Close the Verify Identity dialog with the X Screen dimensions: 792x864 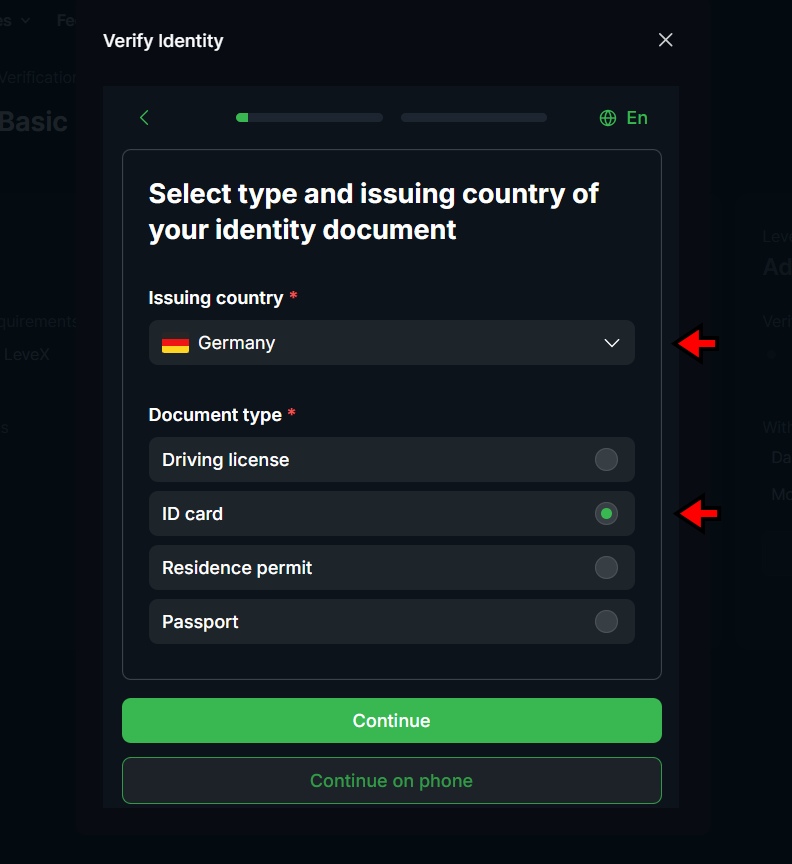tap(665, 40)
